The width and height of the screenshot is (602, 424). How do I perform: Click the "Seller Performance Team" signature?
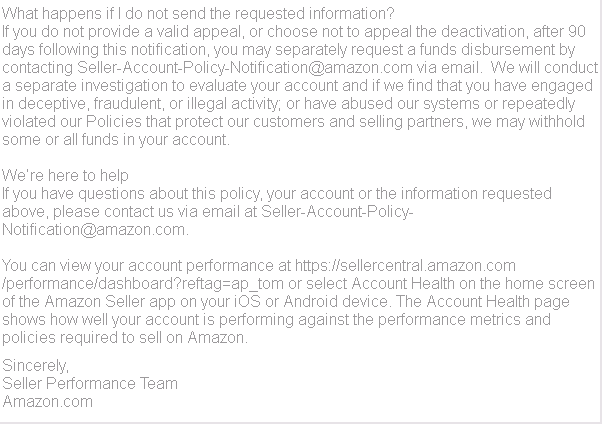pos(90,383)
